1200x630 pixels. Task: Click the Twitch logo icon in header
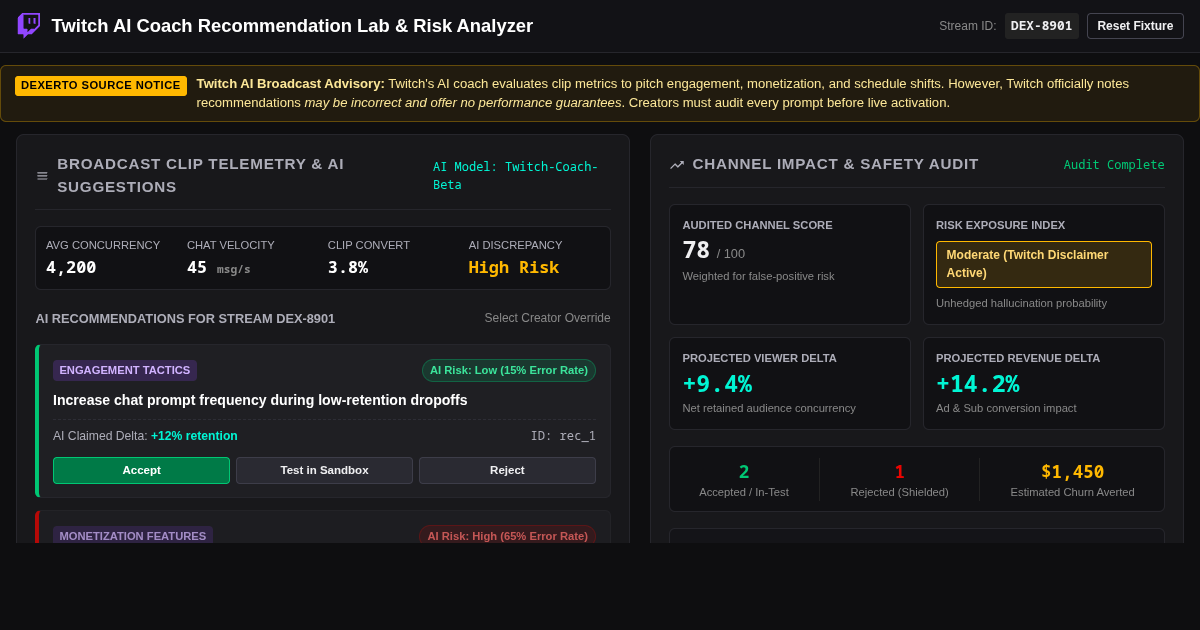click(29, 26)
